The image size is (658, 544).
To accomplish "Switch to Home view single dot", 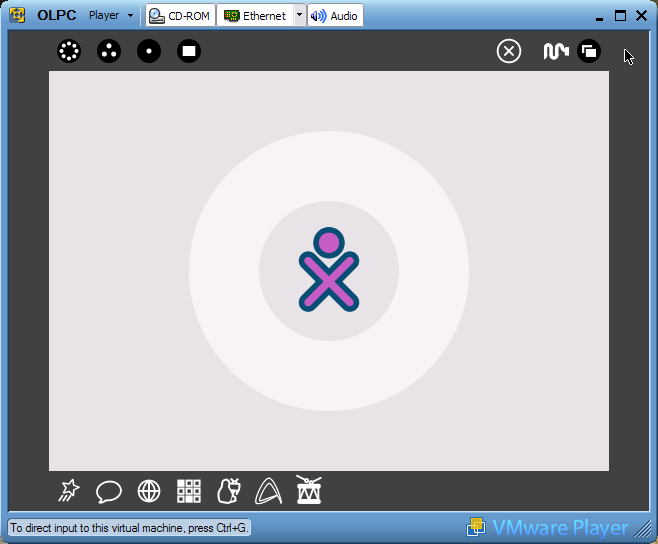I will point(149,51).
